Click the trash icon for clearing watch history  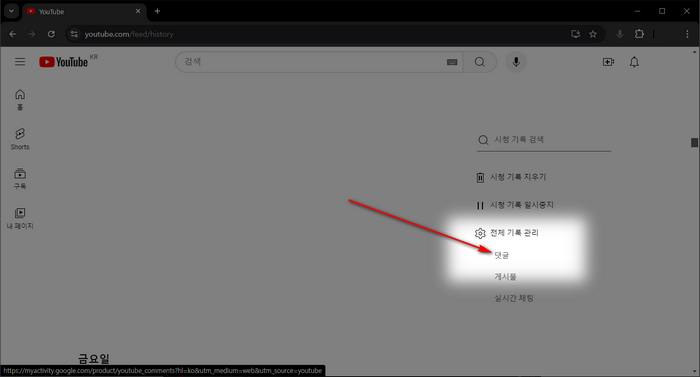coord(480,177)
